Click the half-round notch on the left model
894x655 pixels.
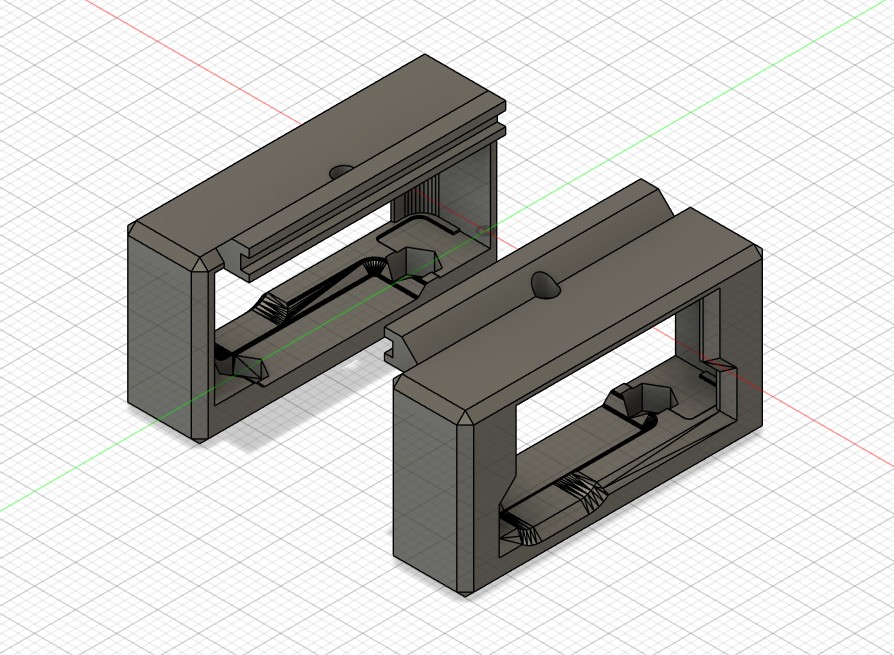(341, 171)
